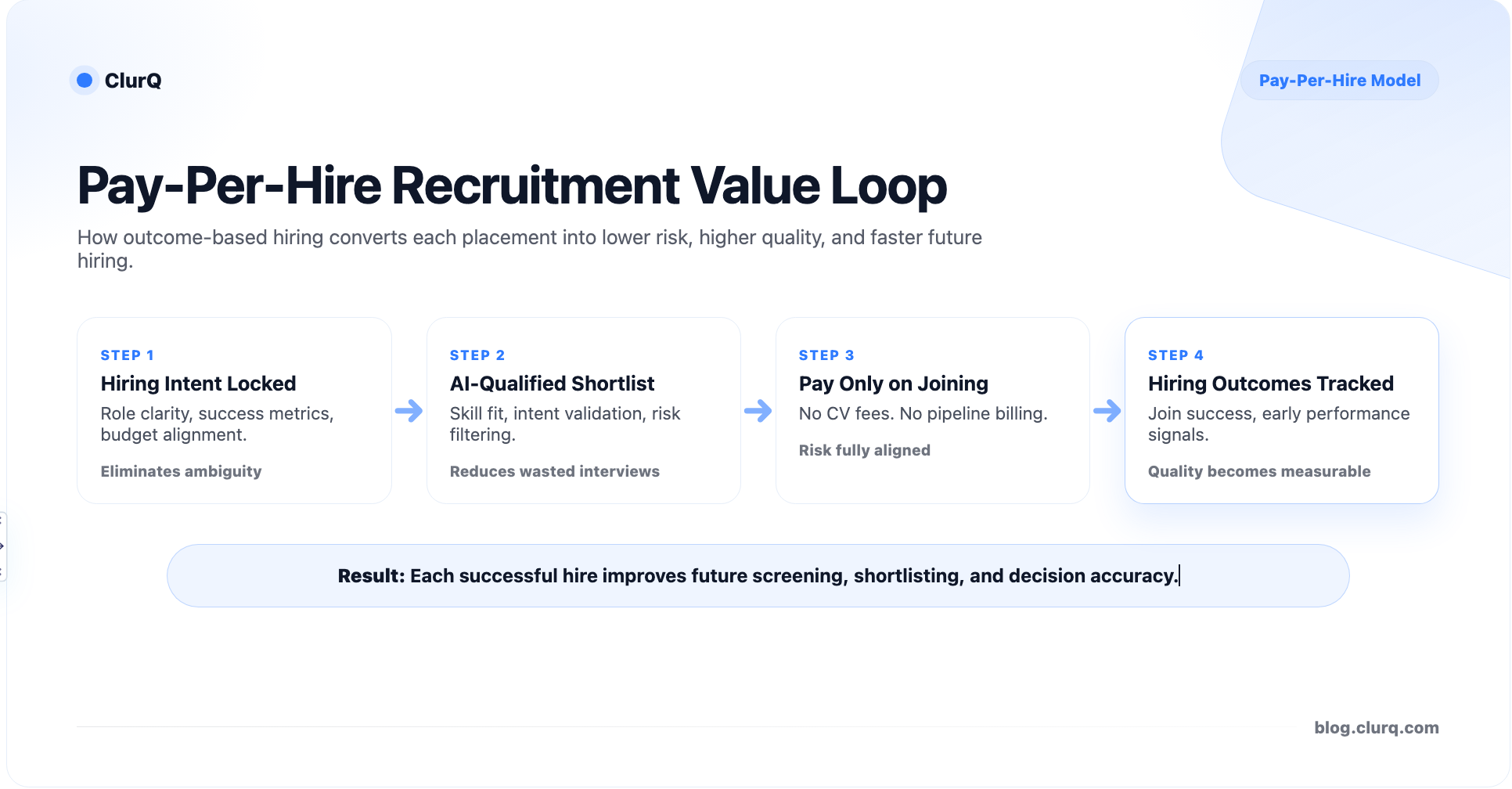Viewport: 1512px width, 789px height.
Task: Click the arrow between Step 1 and Step 2
Action: coord(409,411)
